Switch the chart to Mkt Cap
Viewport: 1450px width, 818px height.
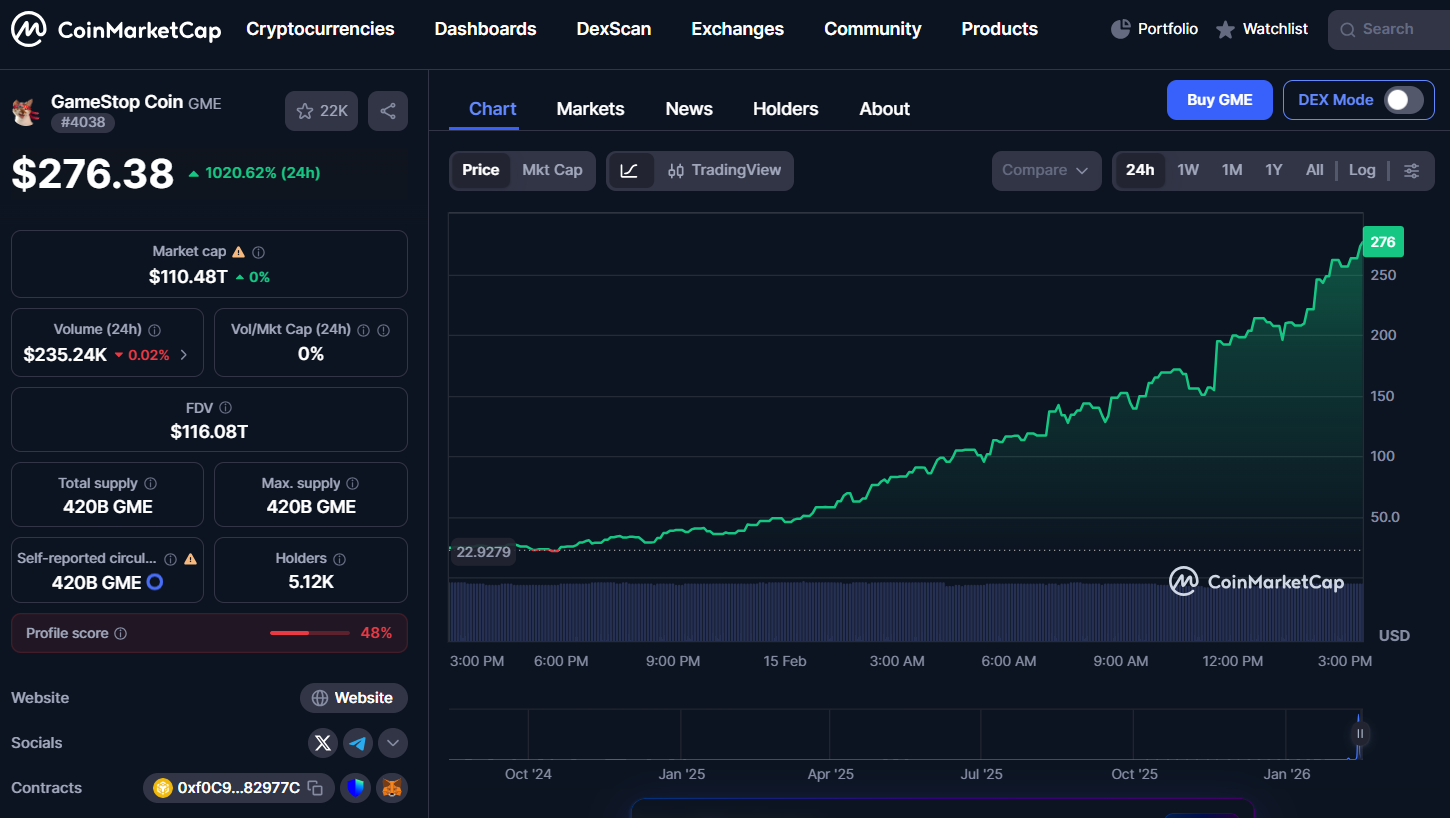click(552, 171)
